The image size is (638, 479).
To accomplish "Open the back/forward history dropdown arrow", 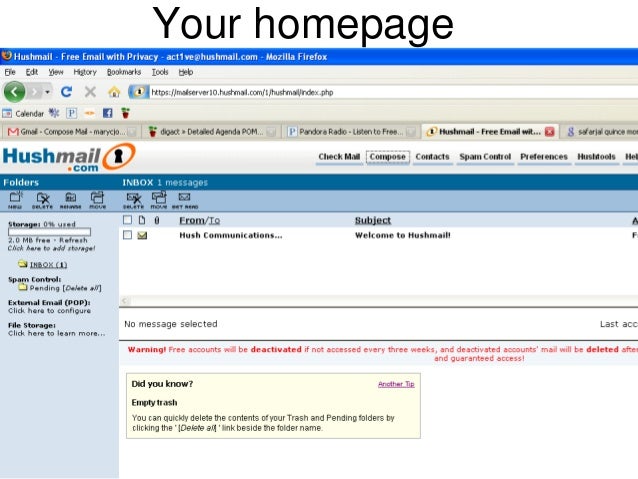I will 48,92.
